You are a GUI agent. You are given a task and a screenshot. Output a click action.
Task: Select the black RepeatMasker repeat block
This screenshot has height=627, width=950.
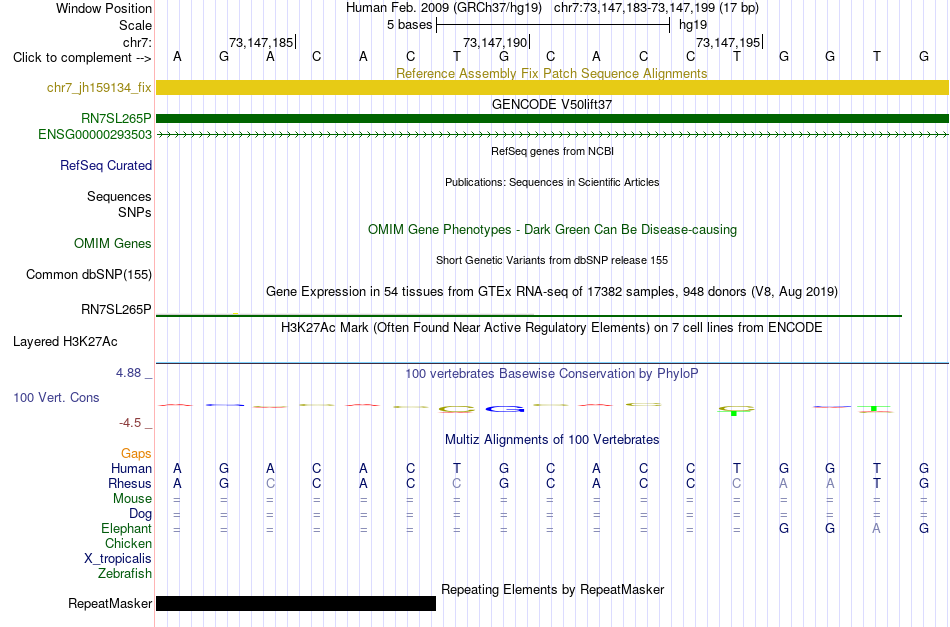(296, 603)
